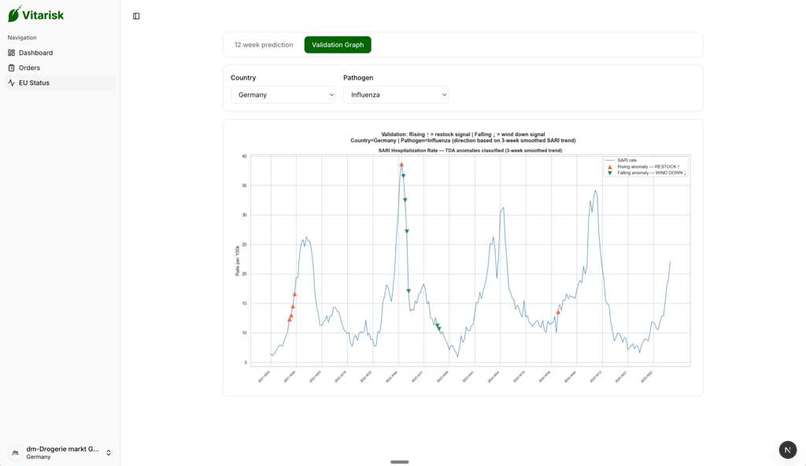Click the EU Status activity icon

coord(11,83)
